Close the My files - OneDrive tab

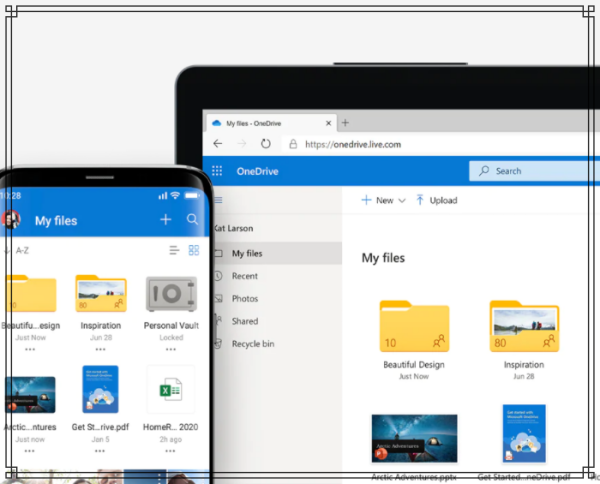(x=328, y=123)
